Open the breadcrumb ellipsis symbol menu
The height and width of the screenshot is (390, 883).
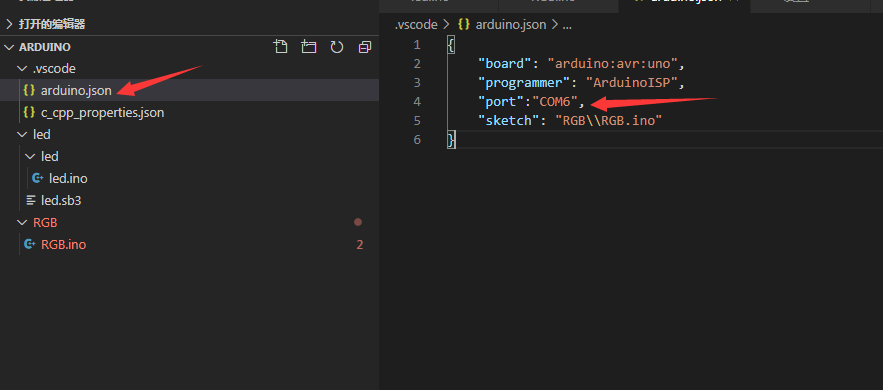click(567, 25)
